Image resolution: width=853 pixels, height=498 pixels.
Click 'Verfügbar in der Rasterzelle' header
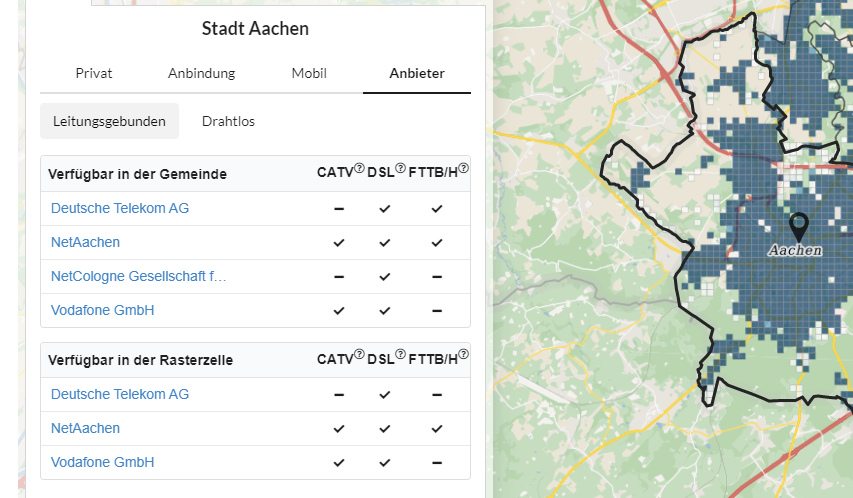pyautogui.click(x=140, y=360)
